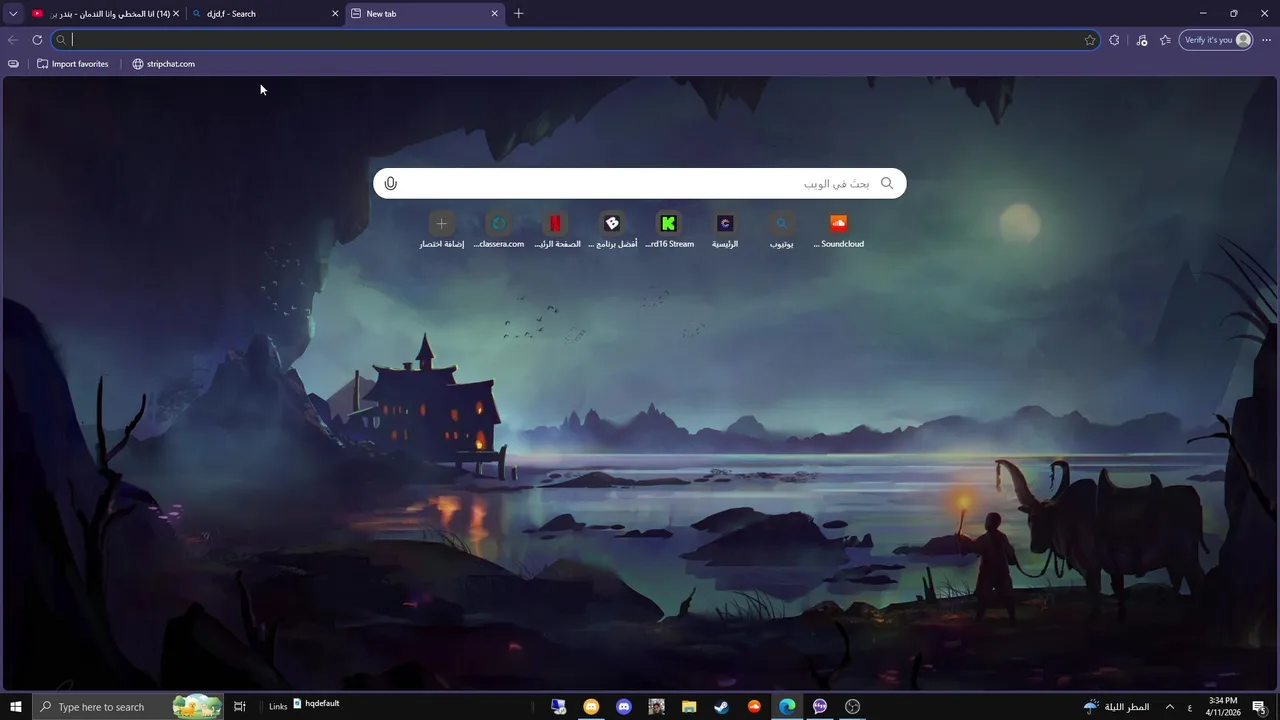
Task: Click the Links toolbar label on taskbar
Action: tap(278, 707)
